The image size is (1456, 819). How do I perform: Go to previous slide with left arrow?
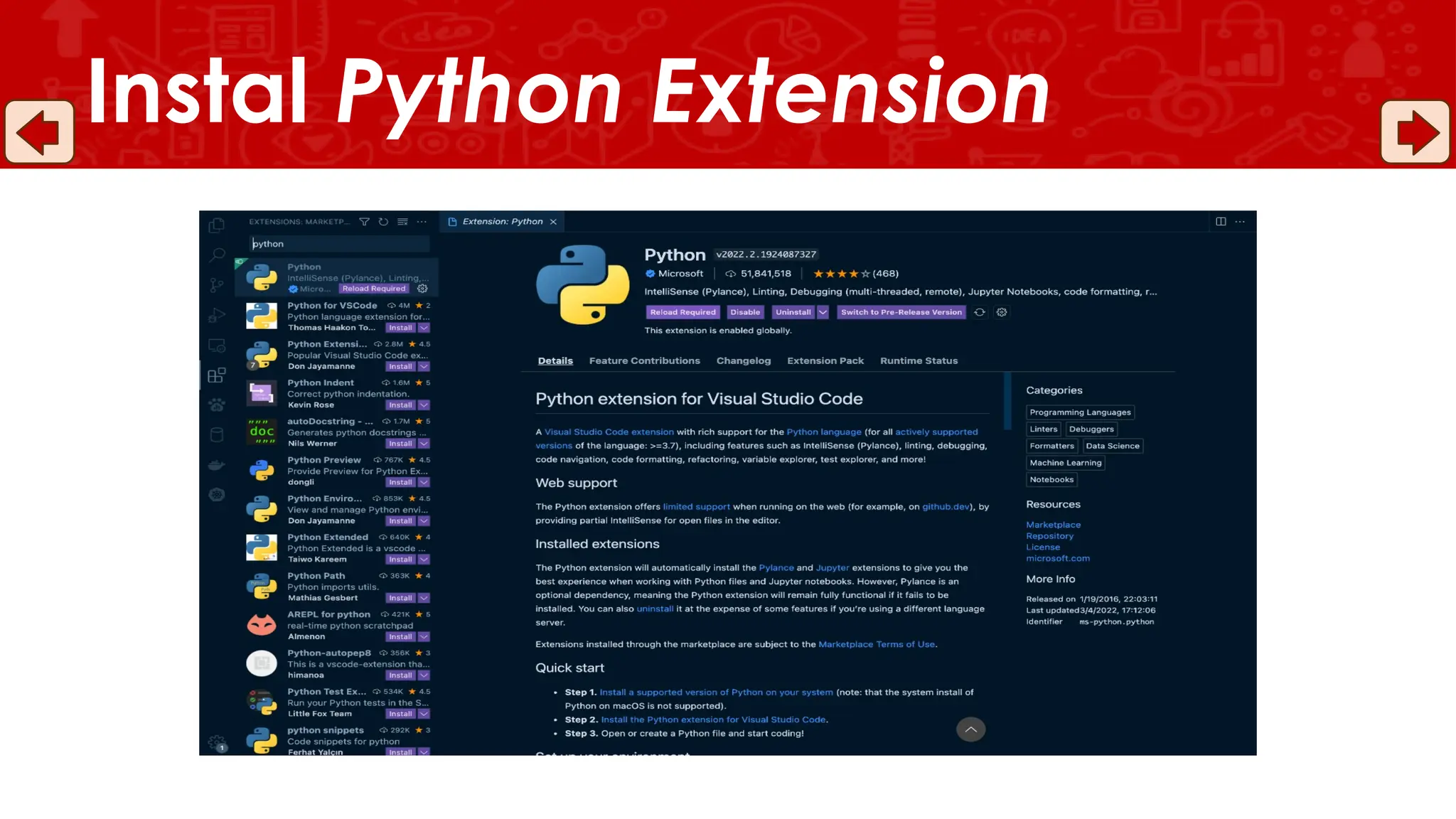[40, 132]
